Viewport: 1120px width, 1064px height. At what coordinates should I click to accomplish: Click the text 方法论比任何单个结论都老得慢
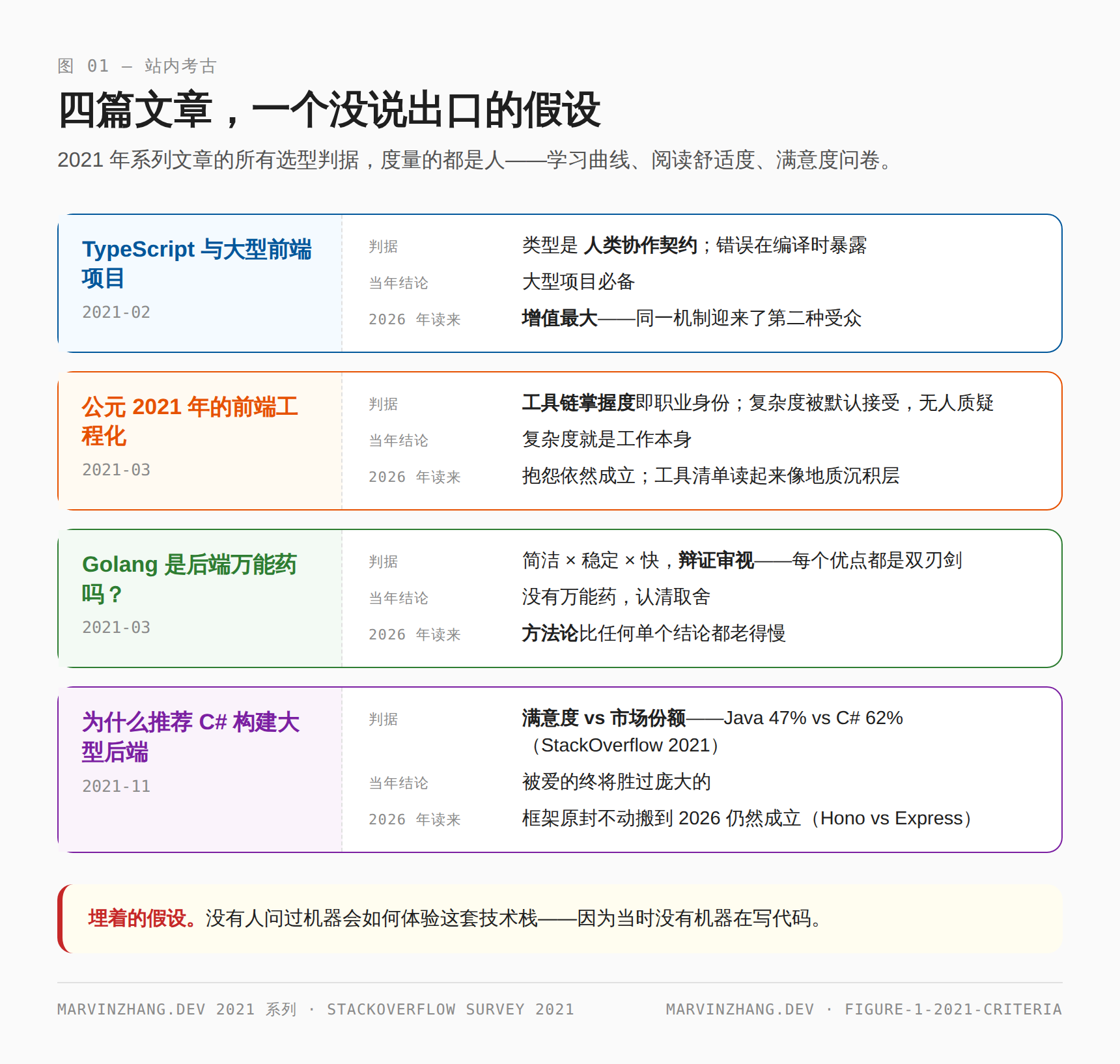pos(654,634)
